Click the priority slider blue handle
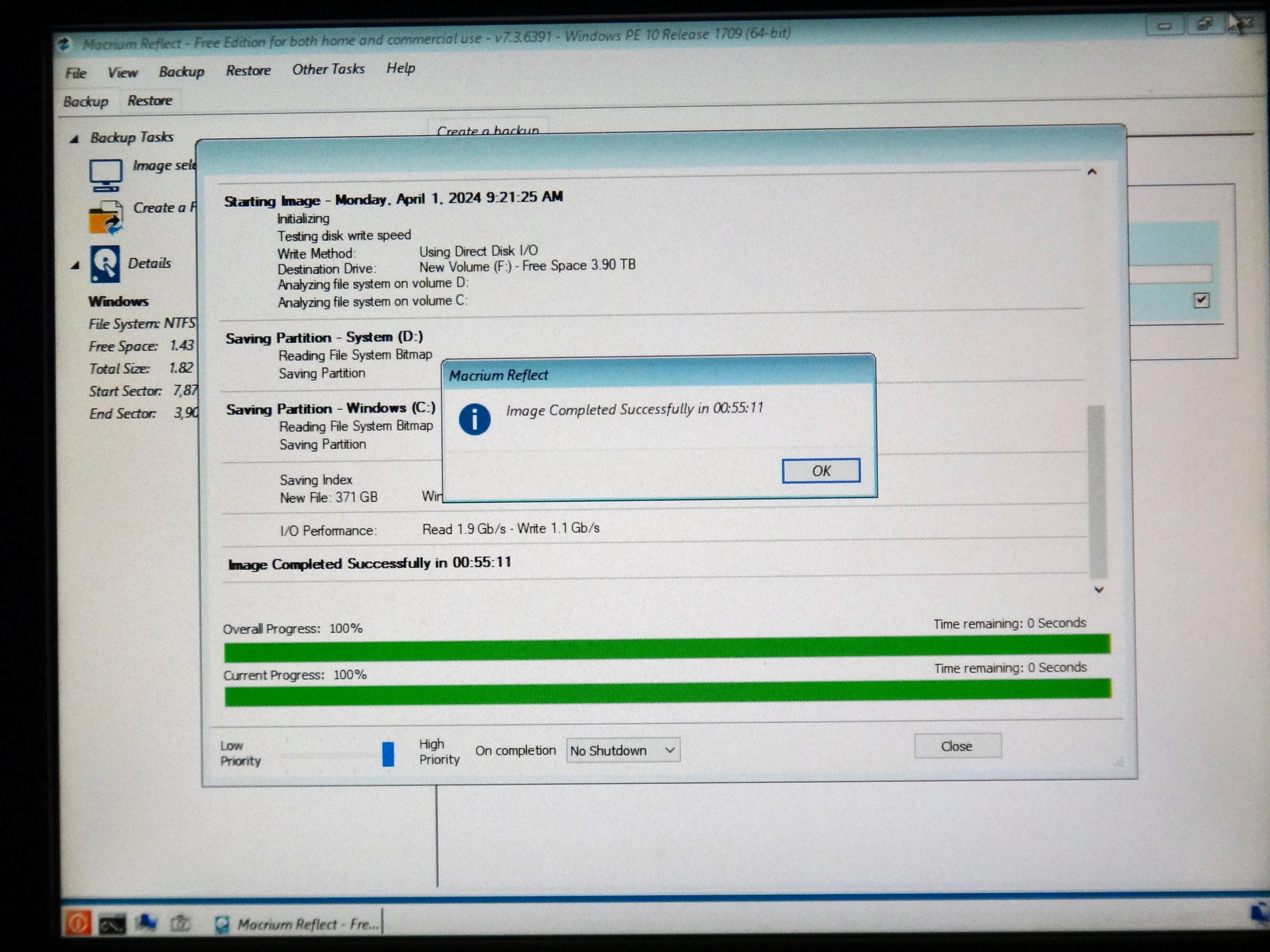The image size is (1270, 952). (x=388, y=754)
